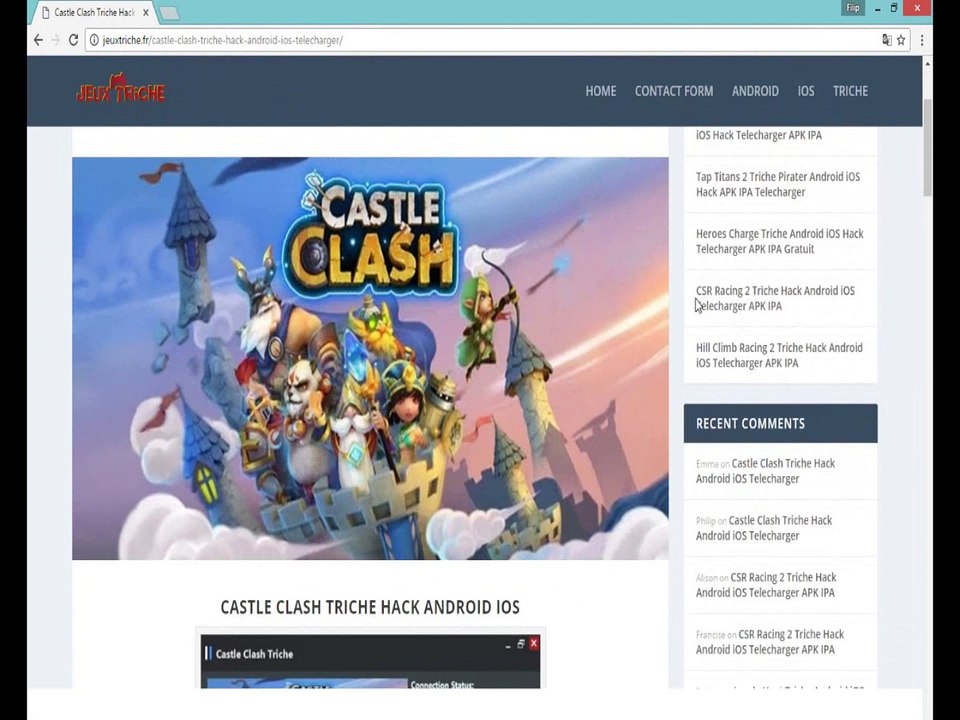The image size is (960, 720).
Task: Click the page vertical scrollbar thumb
Action: [928, 147]
